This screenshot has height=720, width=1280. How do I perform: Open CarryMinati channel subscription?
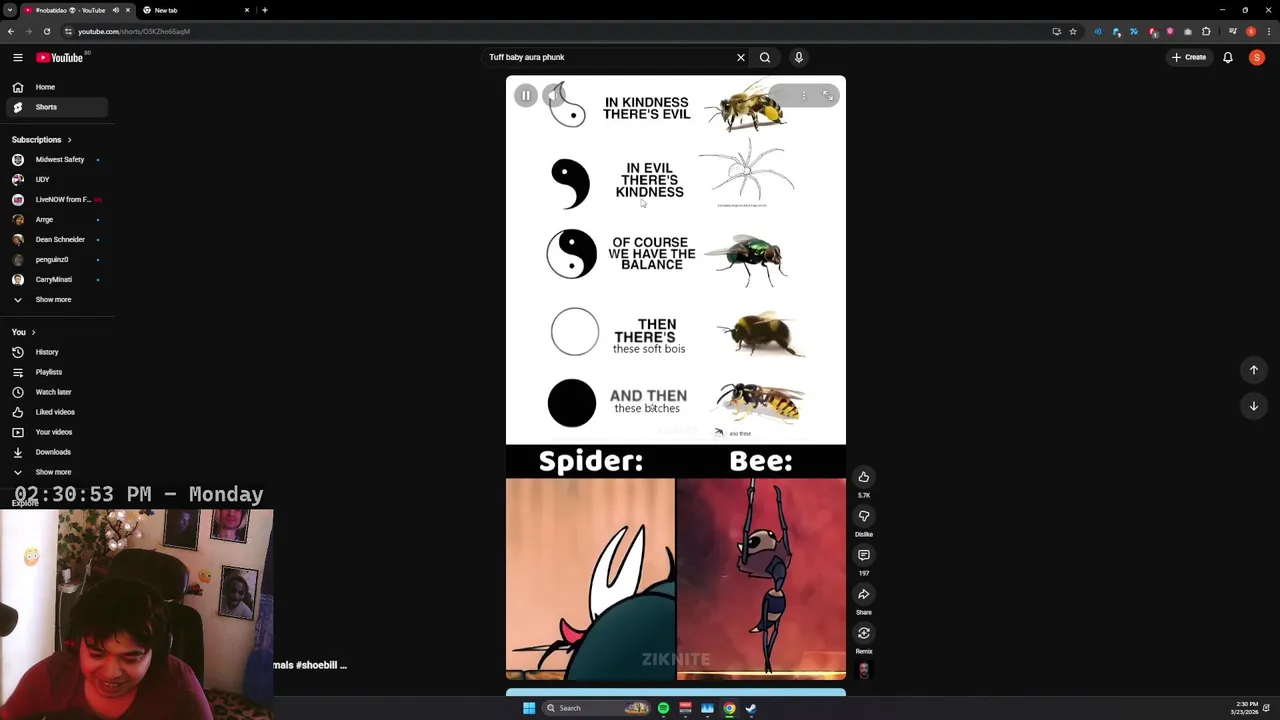(x=57, y=279)
